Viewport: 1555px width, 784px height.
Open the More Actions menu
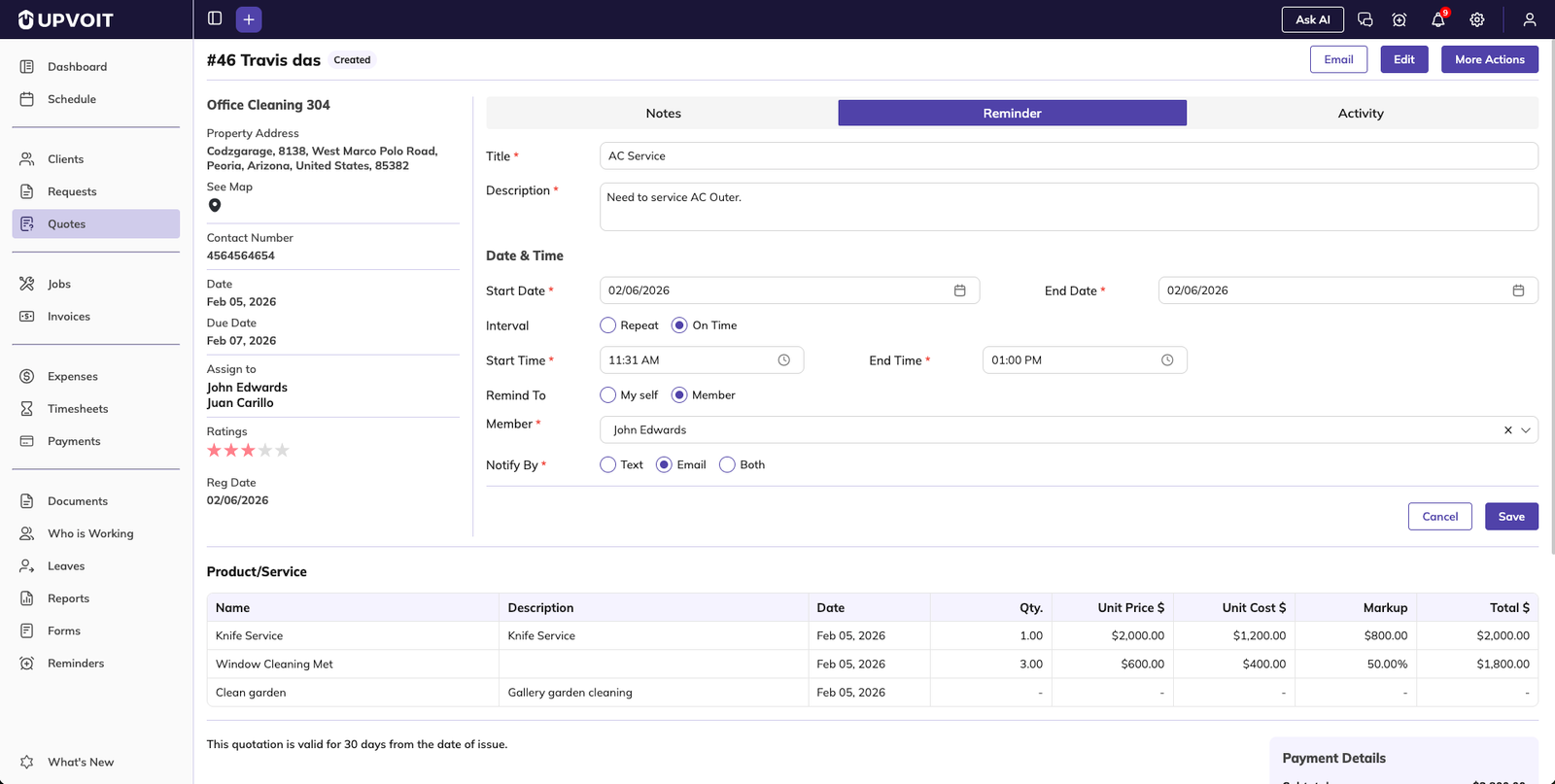[1489, 59]
